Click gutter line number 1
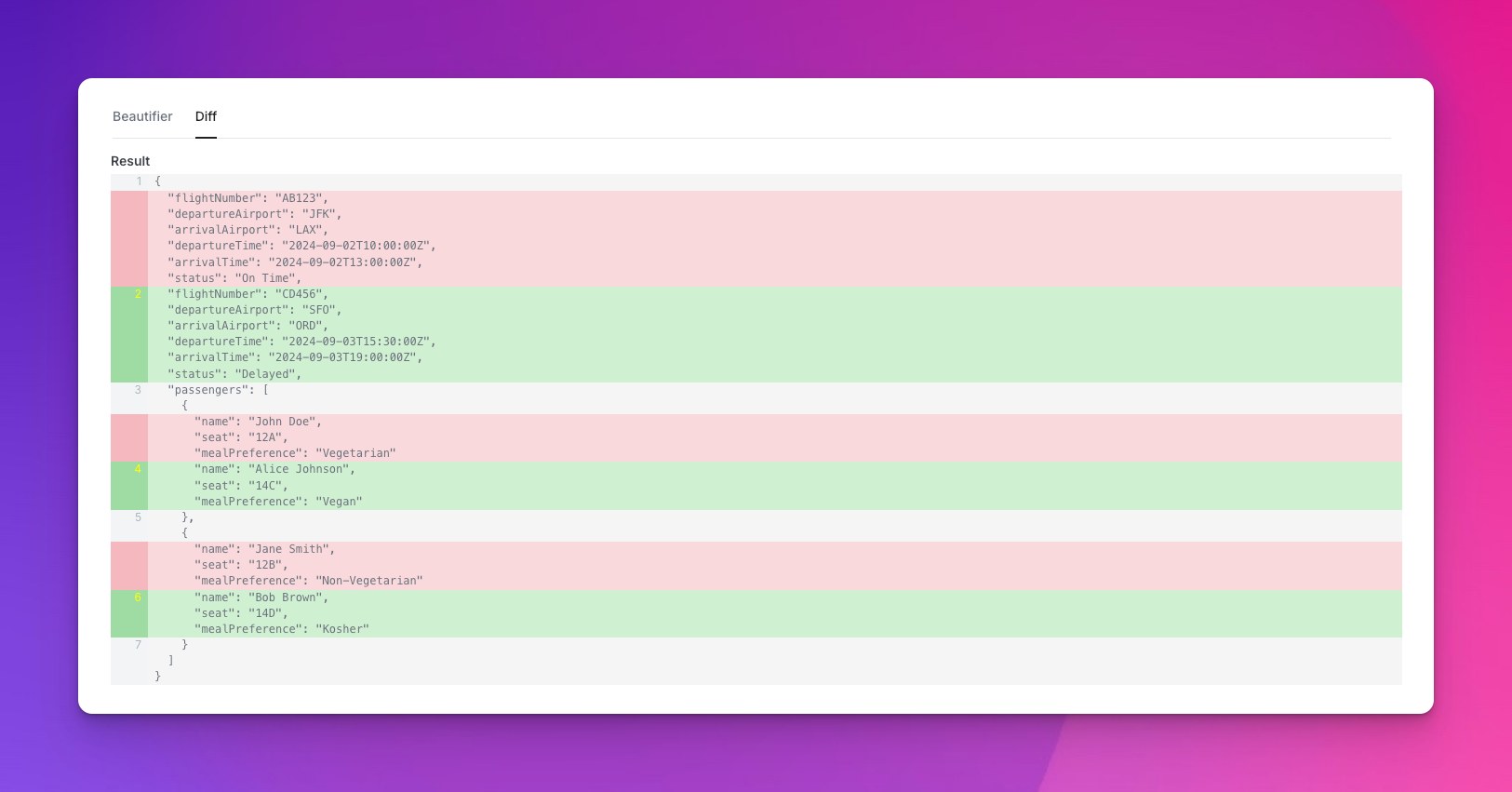 (139, 181)
